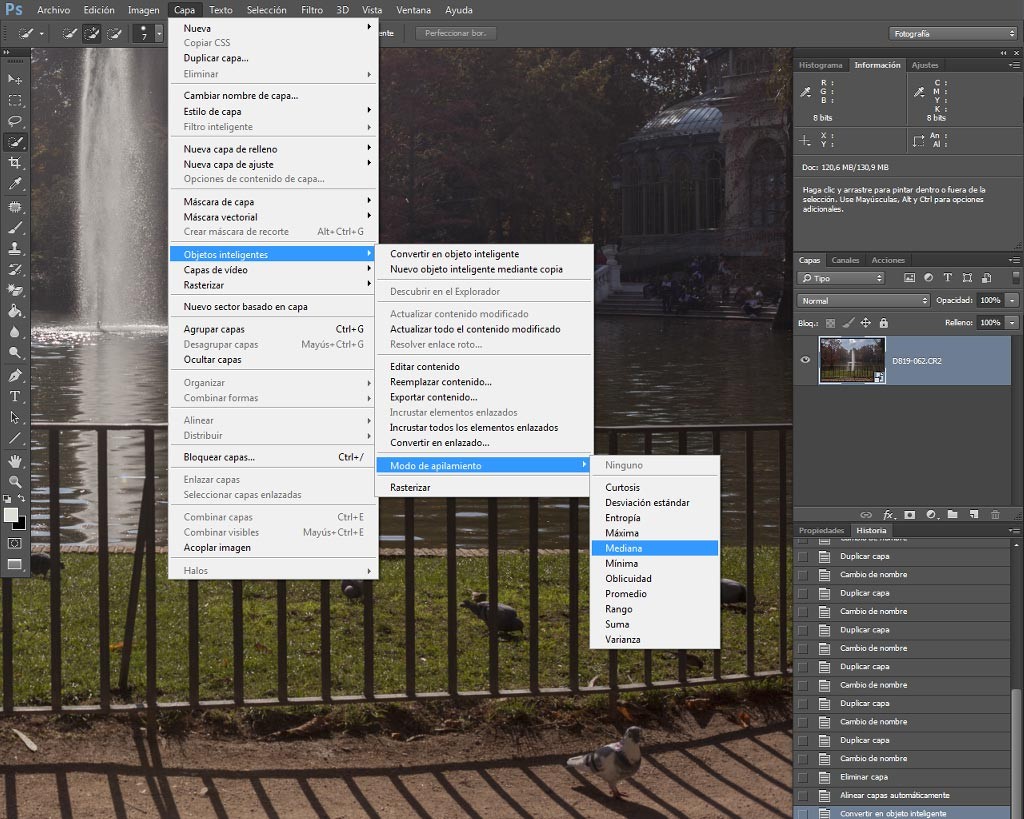Click the layer style fx icon

pos(889,515)
